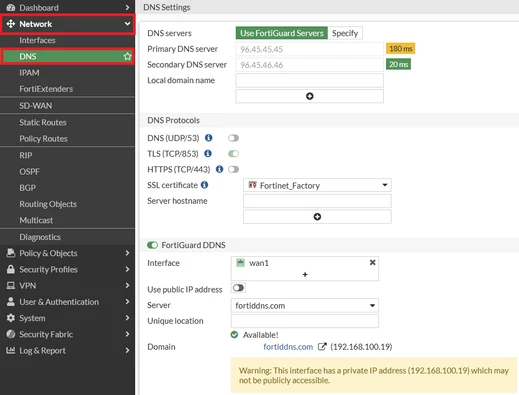Click the Unique location field

click(x=305, y=321)
